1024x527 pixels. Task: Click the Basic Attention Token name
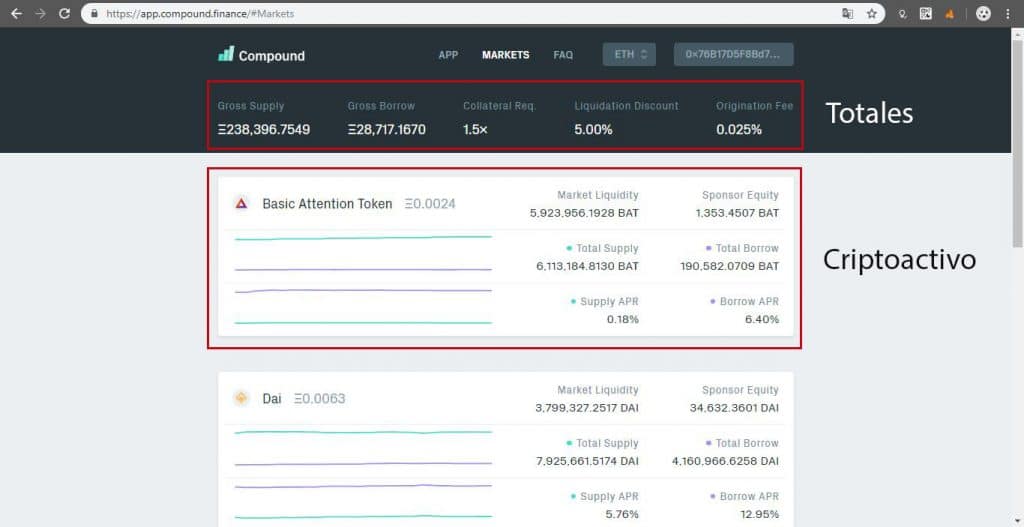pos(327,204)
